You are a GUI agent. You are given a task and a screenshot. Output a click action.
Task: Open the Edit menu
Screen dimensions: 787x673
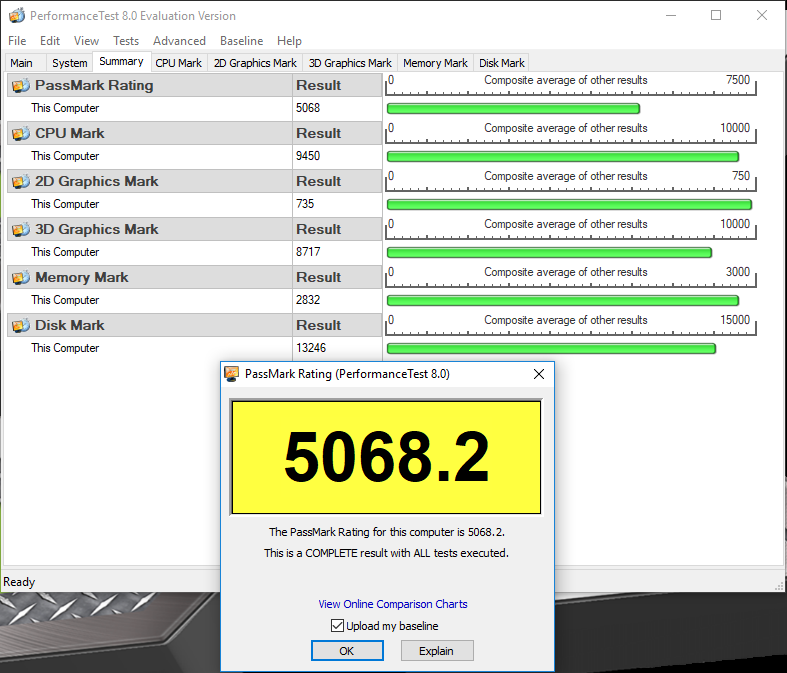click(x=50, y=41)
